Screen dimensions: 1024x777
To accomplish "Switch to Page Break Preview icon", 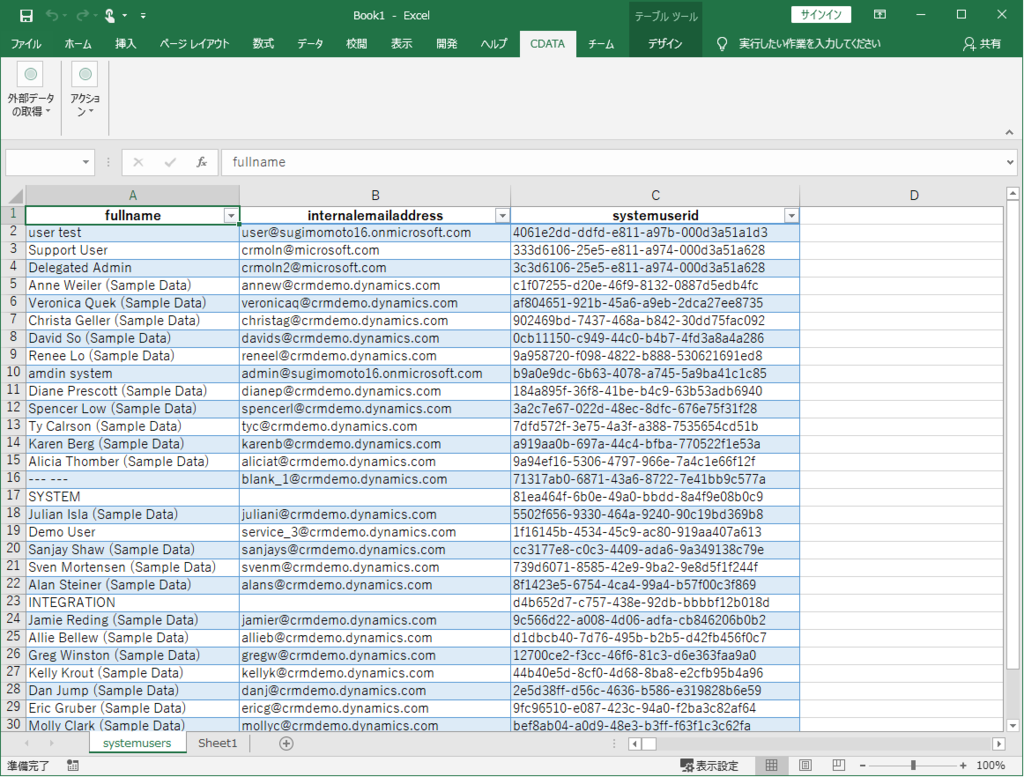I will point(839,765).
